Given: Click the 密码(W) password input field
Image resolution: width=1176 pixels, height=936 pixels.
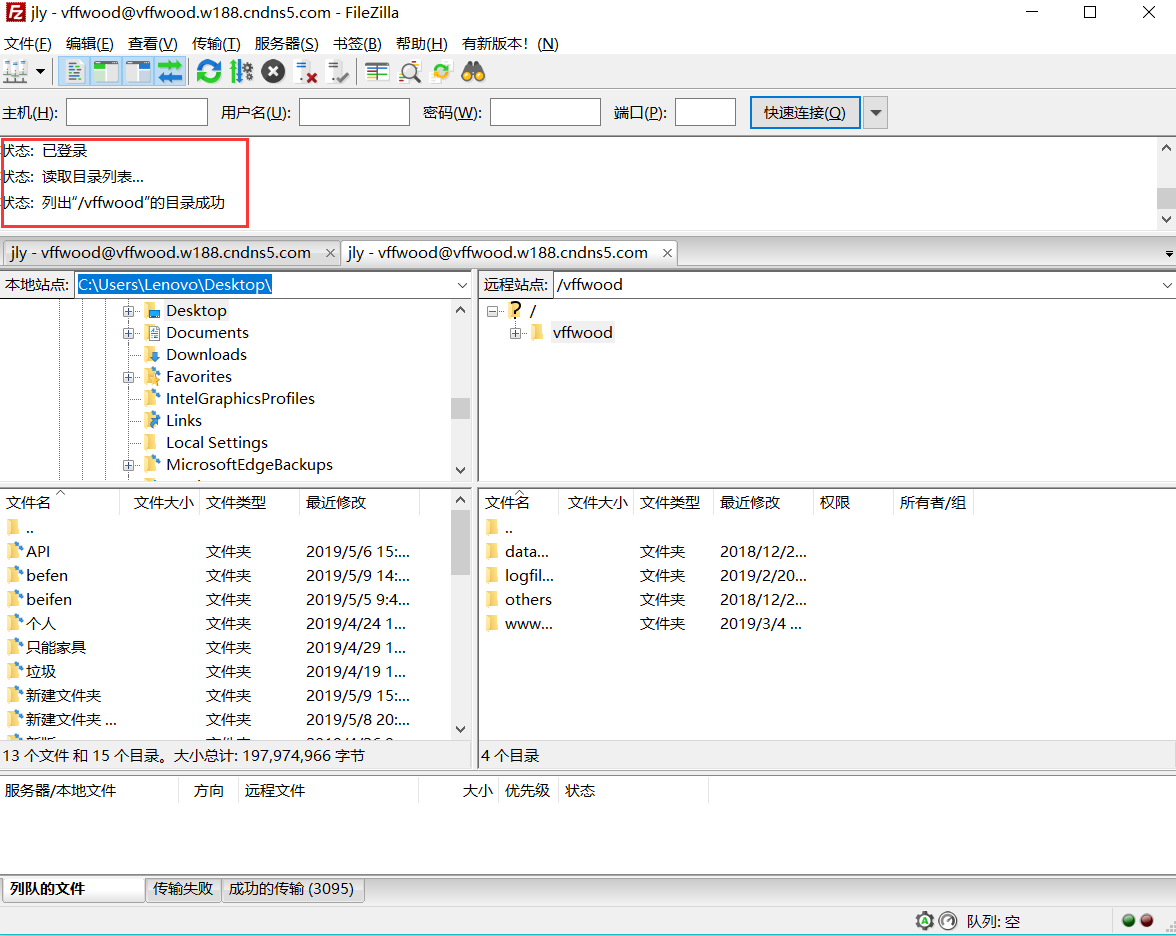Looking at the screenshot, I should (545, 112).
